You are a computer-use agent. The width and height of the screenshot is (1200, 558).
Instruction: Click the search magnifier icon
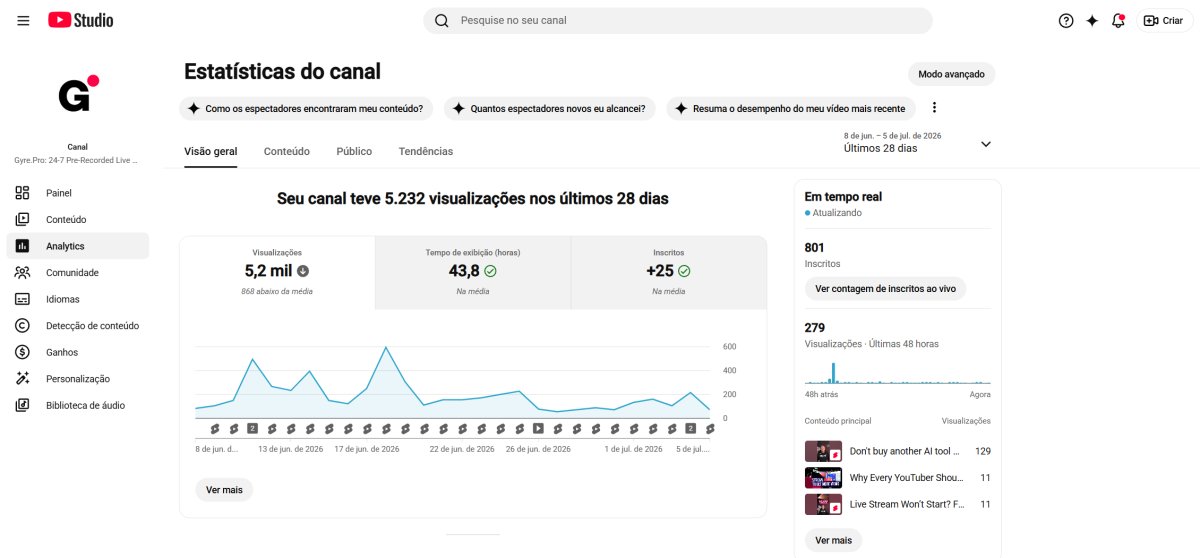(441, 20)
